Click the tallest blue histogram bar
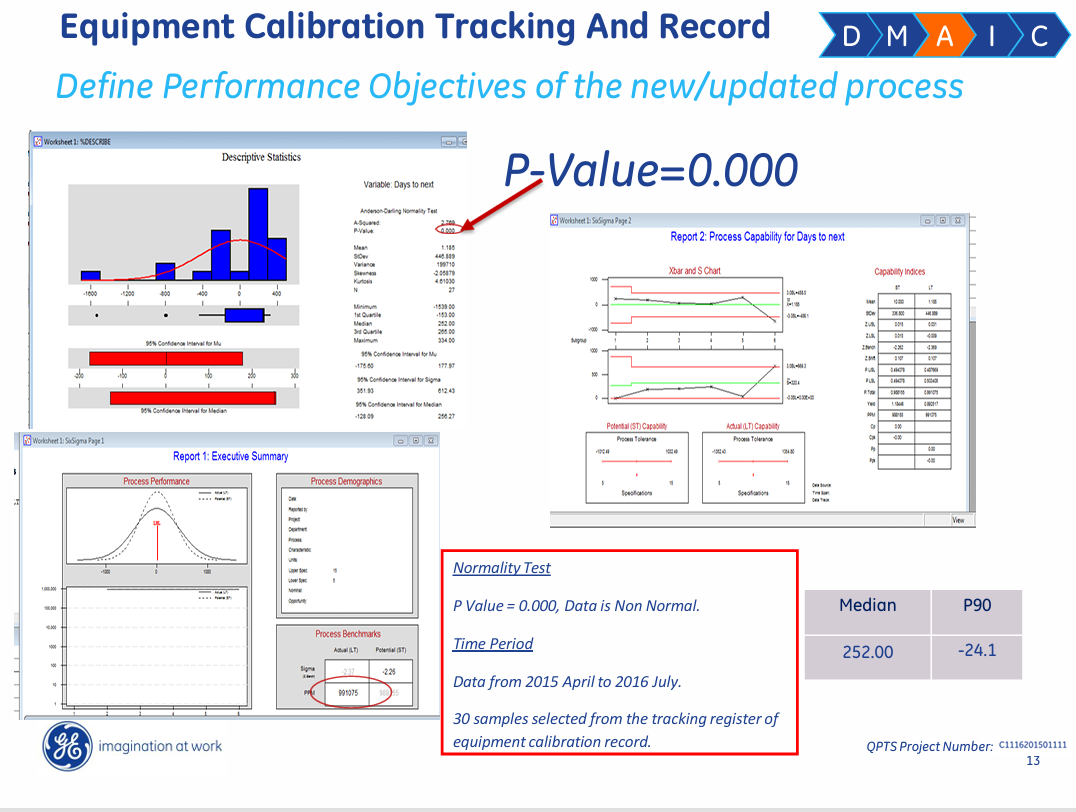The image size is (1076, 812). (x=258, y=234)
